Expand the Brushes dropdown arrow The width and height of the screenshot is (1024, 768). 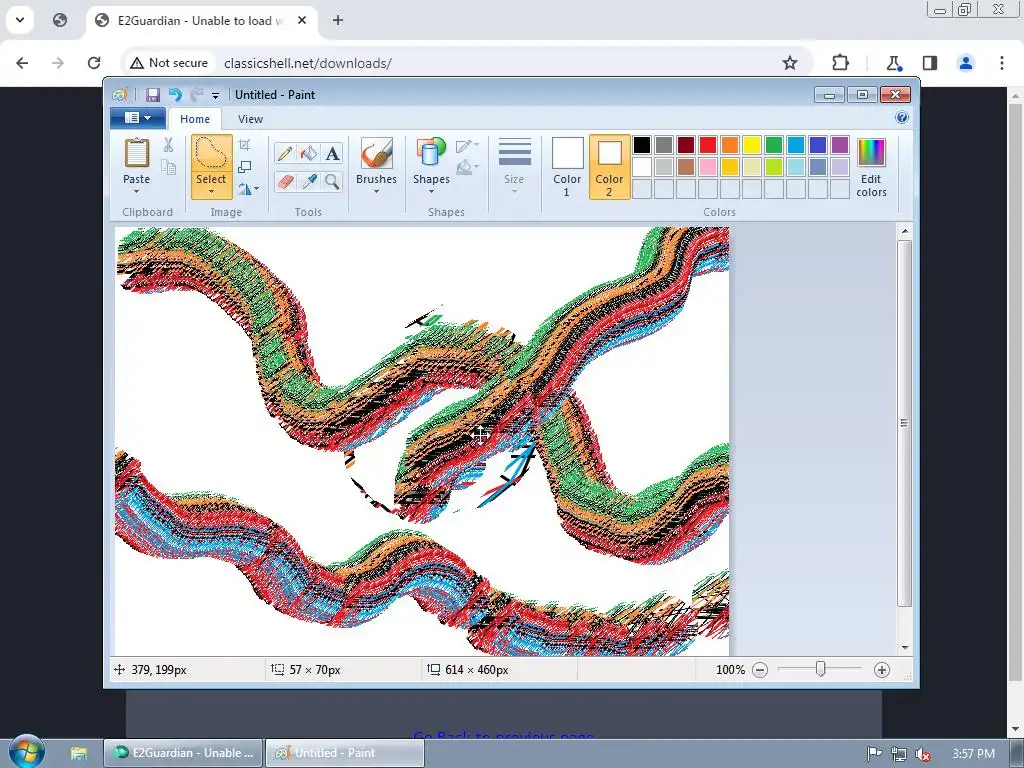pyautogui.click(x=376, y=192)
